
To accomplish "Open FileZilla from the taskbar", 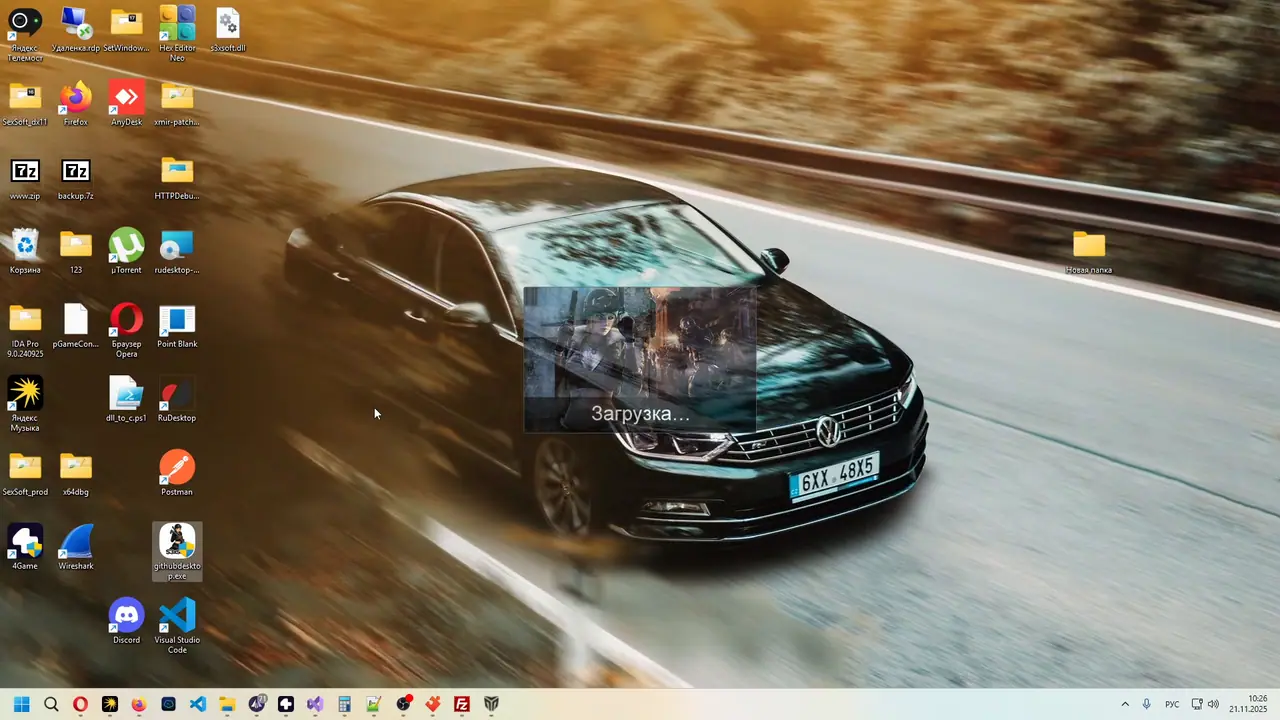I will pos(462,704).
